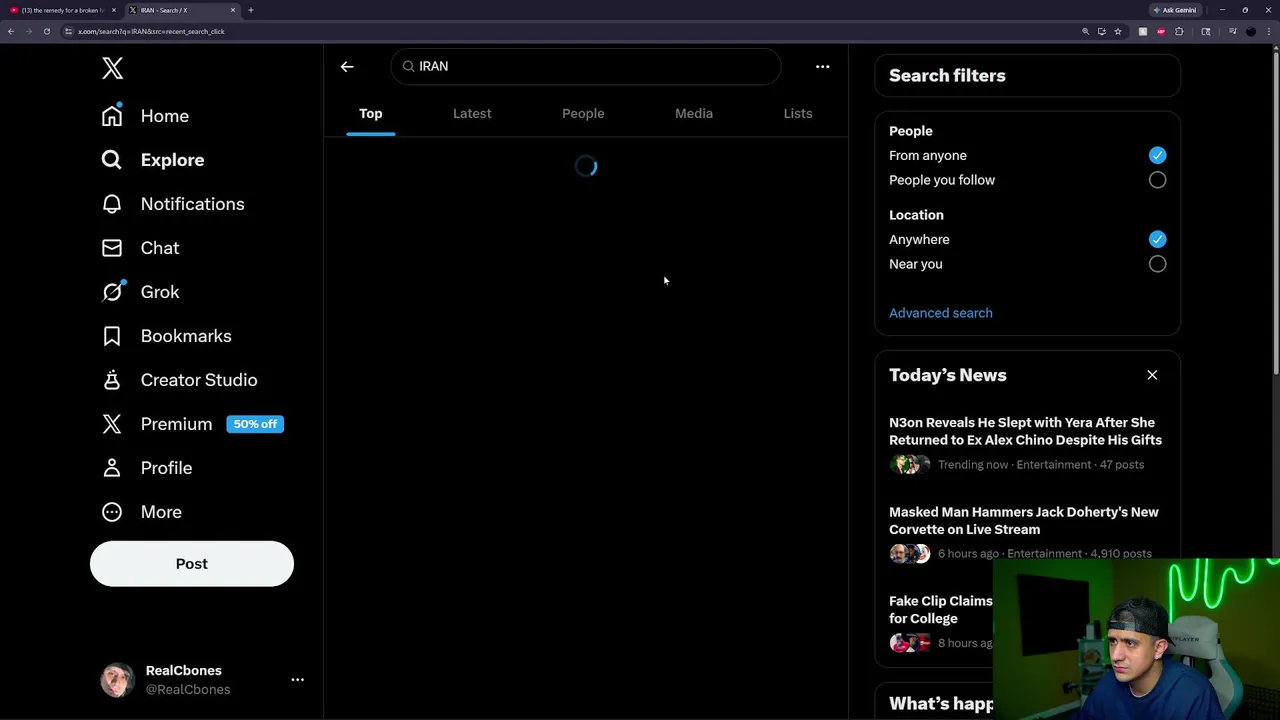1280x720 pixels.
Task: Open Explore via the magnifier icon
Action: point(112,160)
